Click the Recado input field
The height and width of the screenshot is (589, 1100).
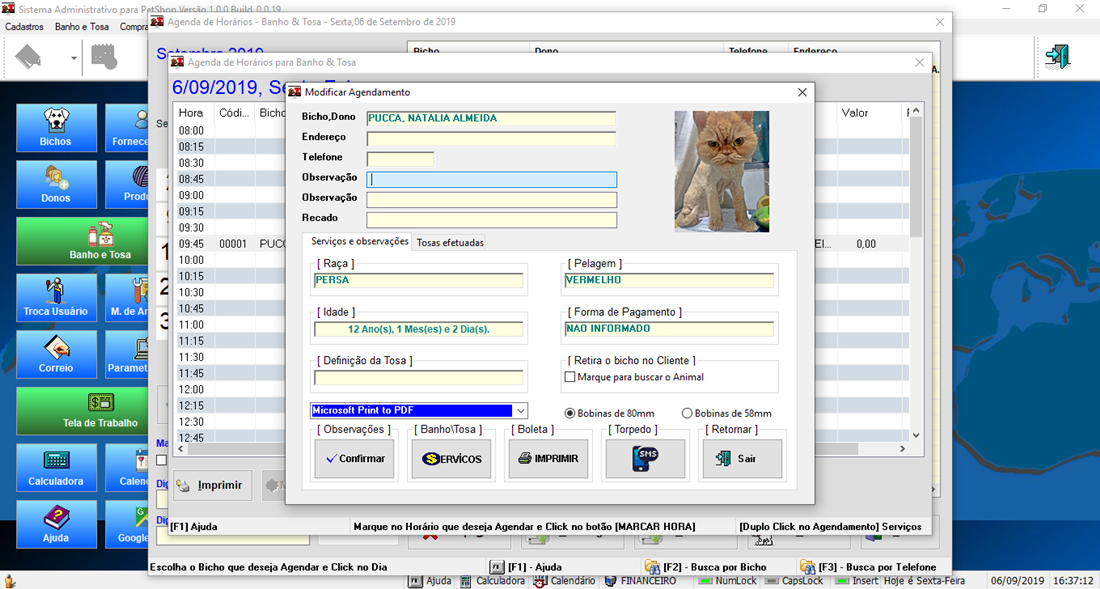point(491,220)
